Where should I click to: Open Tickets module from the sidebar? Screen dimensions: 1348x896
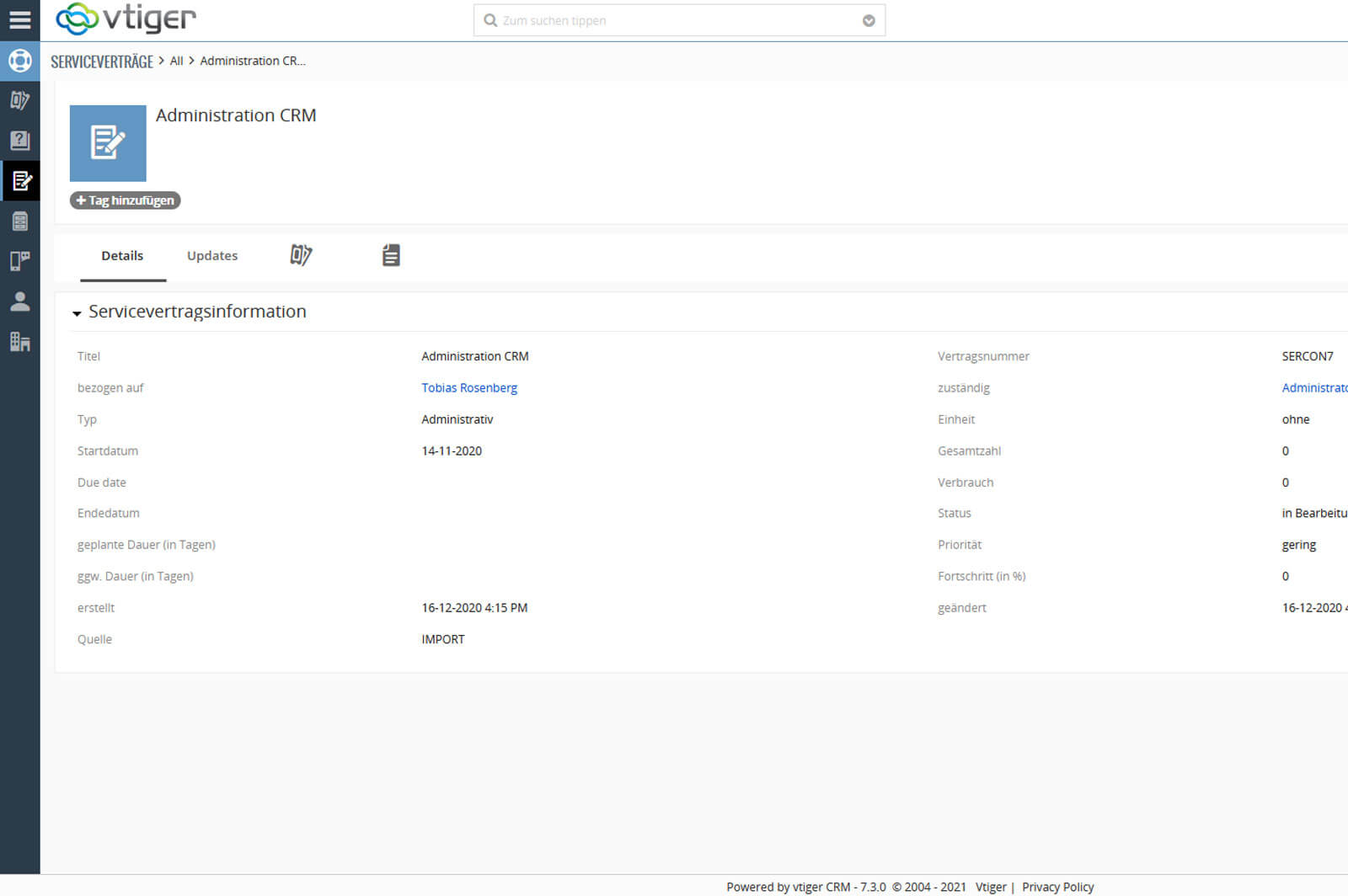(19, 100)
